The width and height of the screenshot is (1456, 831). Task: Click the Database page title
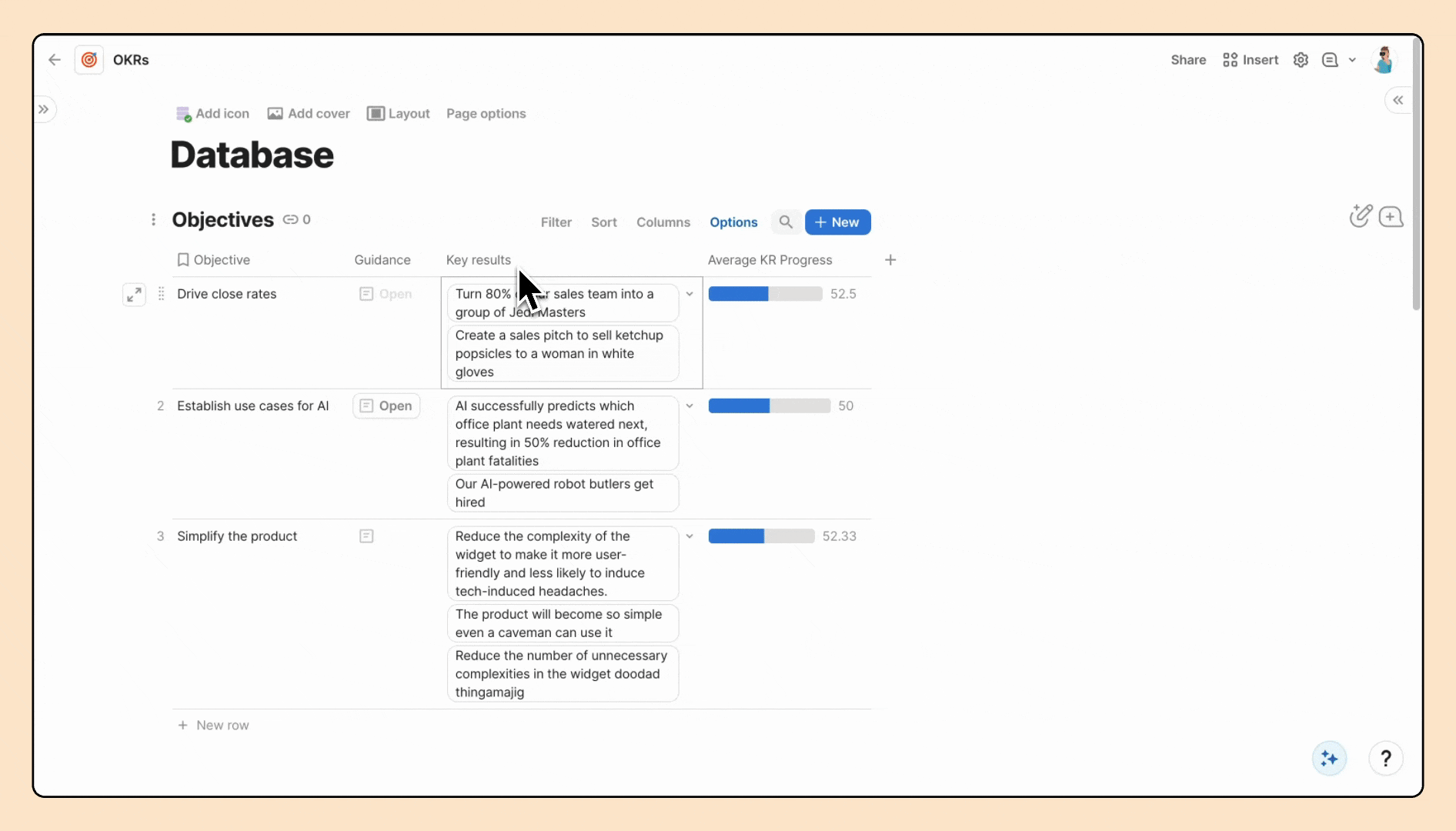[x=252, y=155]
